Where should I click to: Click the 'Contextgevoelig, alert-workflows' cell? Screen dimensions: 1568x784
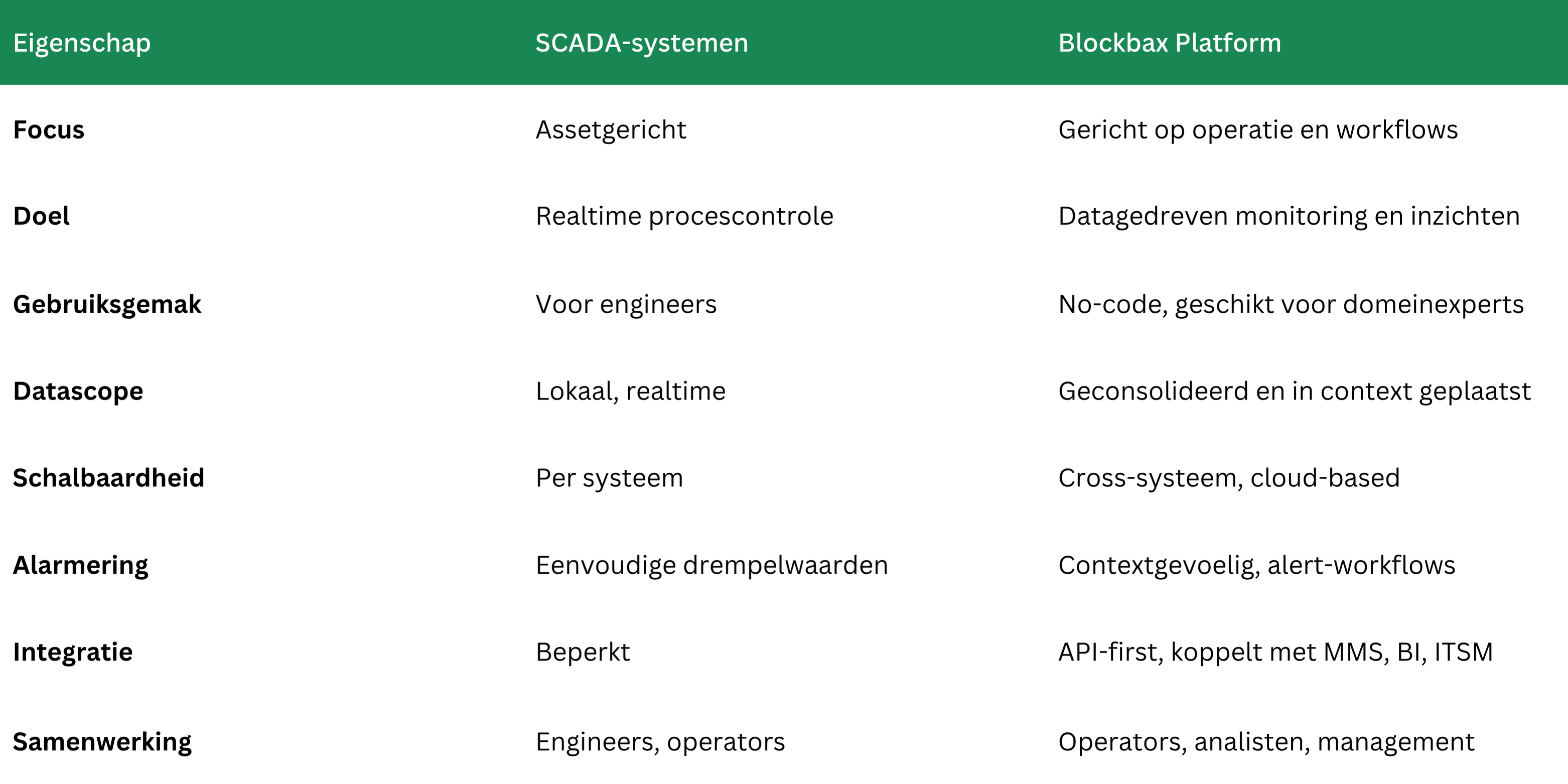point(1256,565)
